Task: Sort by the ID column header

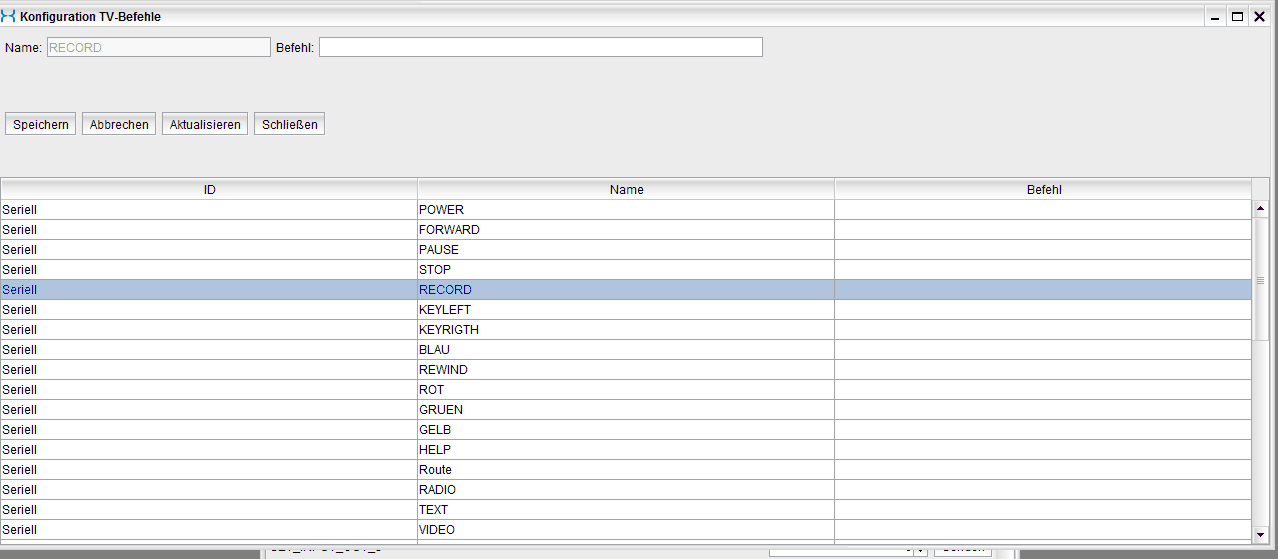Action: (209, 189)
